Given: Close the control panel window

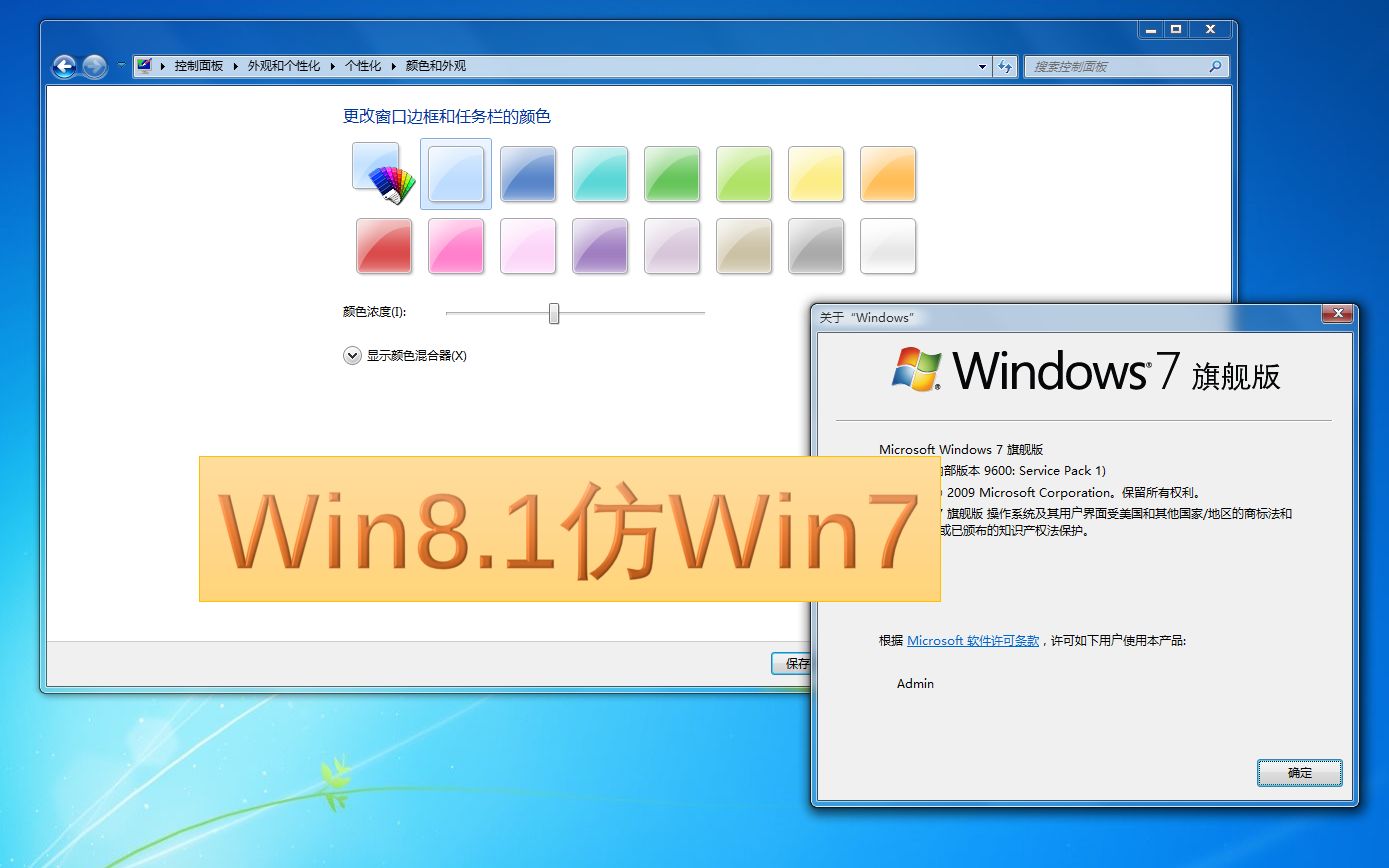Looking at the screenshot, I should tap(1211, 30).
